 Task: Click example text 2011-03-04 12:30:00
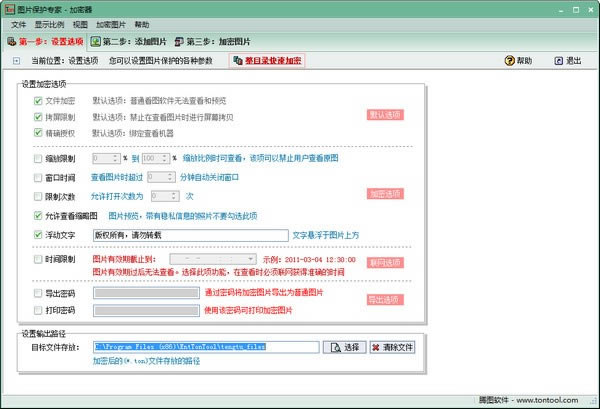(x=320, y=259)
